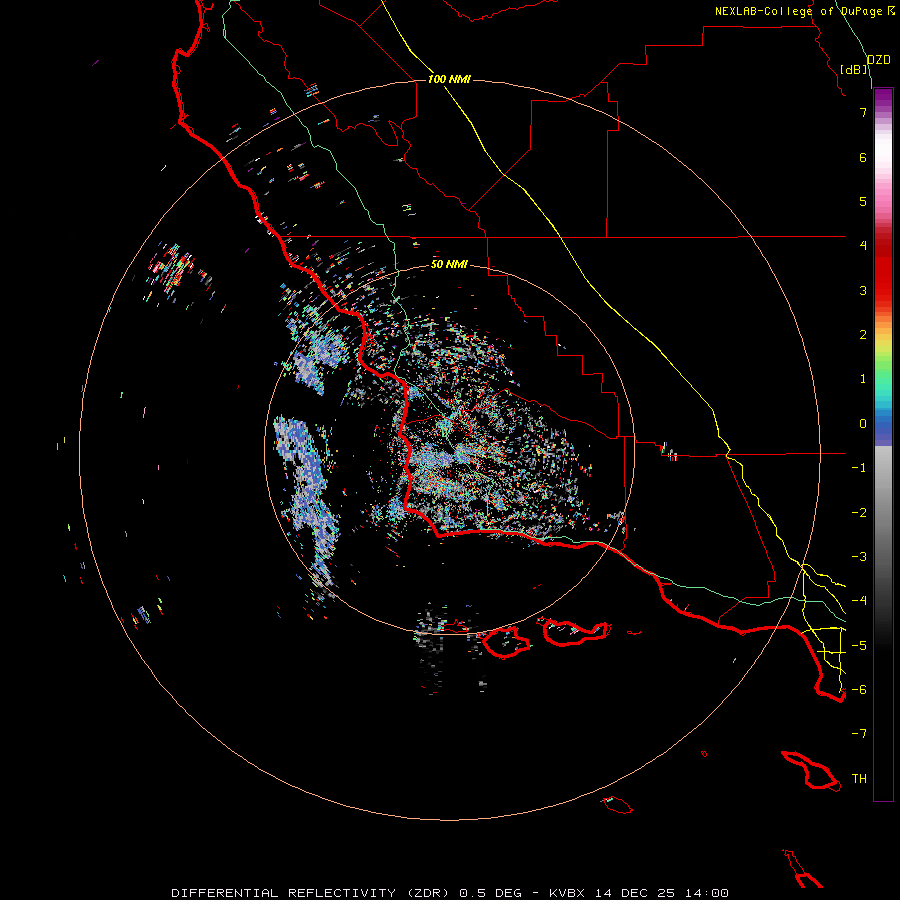Click the 4 value on the scale
The width and height of the screenshot is (900, 900).
(x=863, y=246)
